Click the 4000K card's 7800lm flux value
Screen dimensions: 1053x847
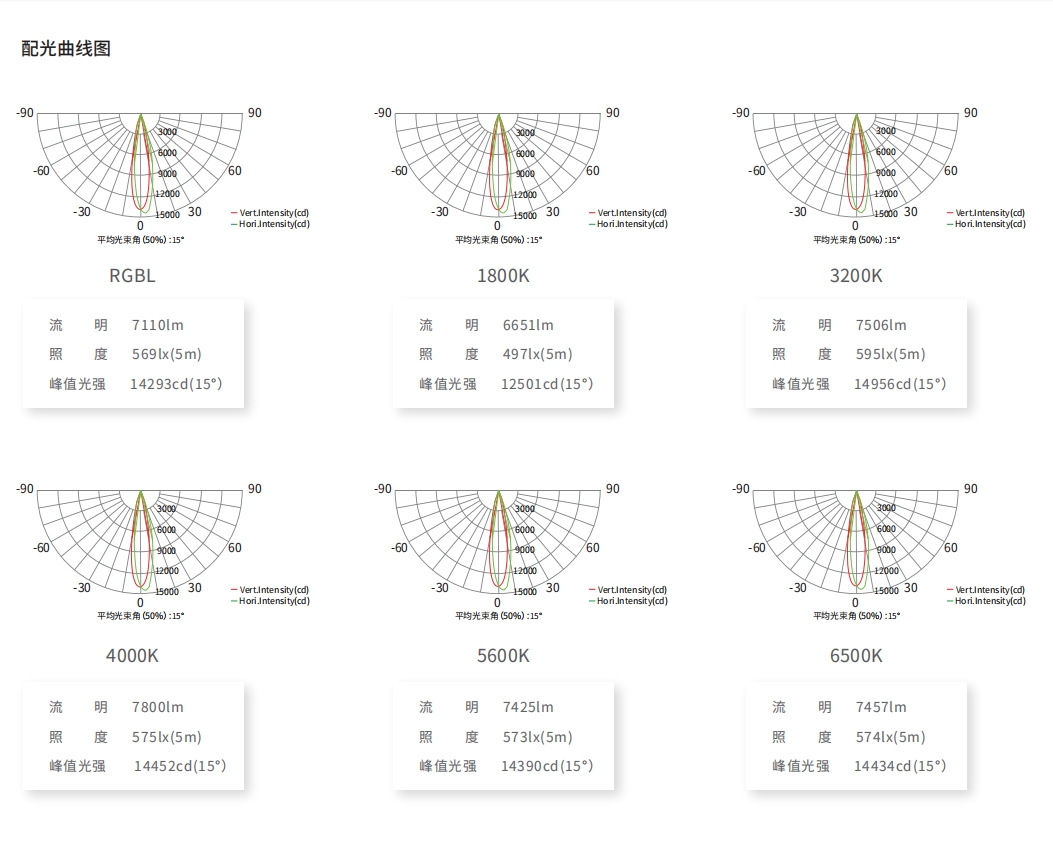[x=157, y=707]
